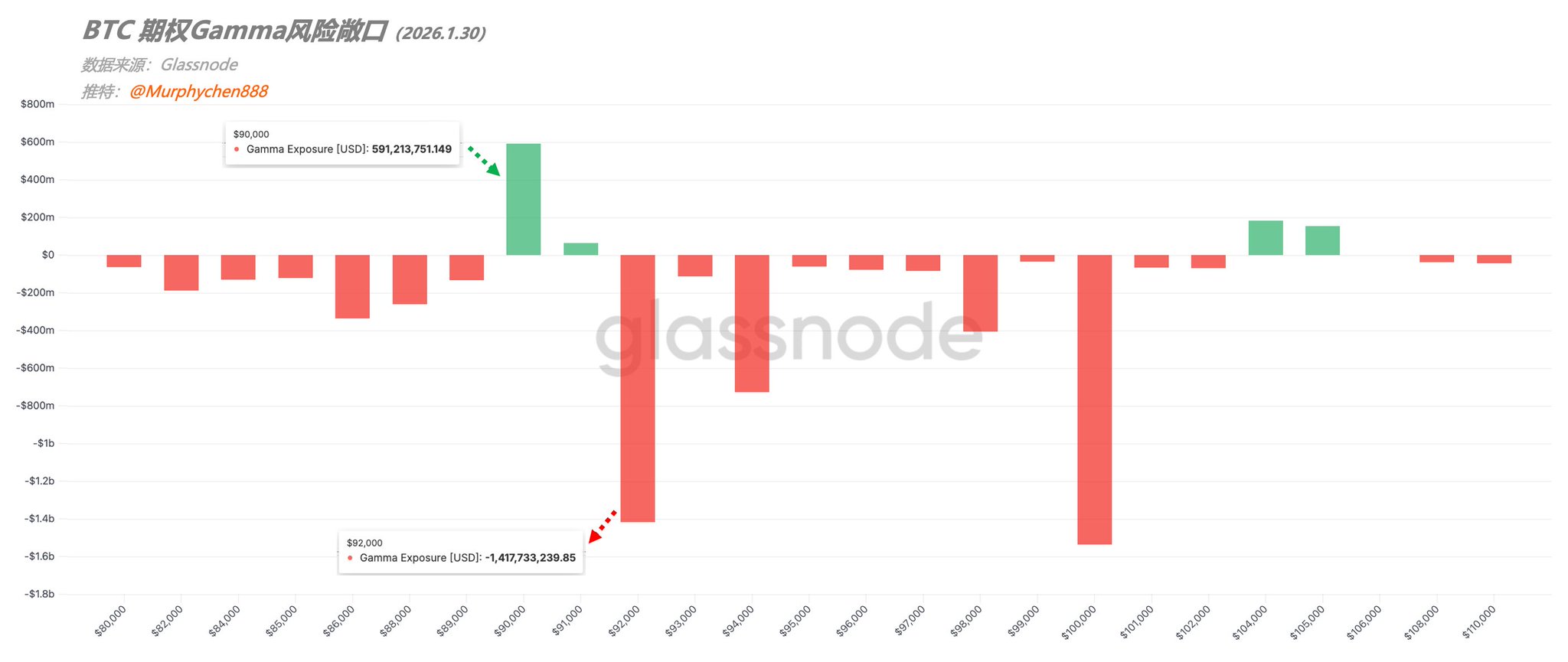This screenshot has width=1568, height=662.
Task: Click the -1,417,733,239.85 Gamma Exposure tooltip
Action: pyautogui.click(x=461, y=551)
